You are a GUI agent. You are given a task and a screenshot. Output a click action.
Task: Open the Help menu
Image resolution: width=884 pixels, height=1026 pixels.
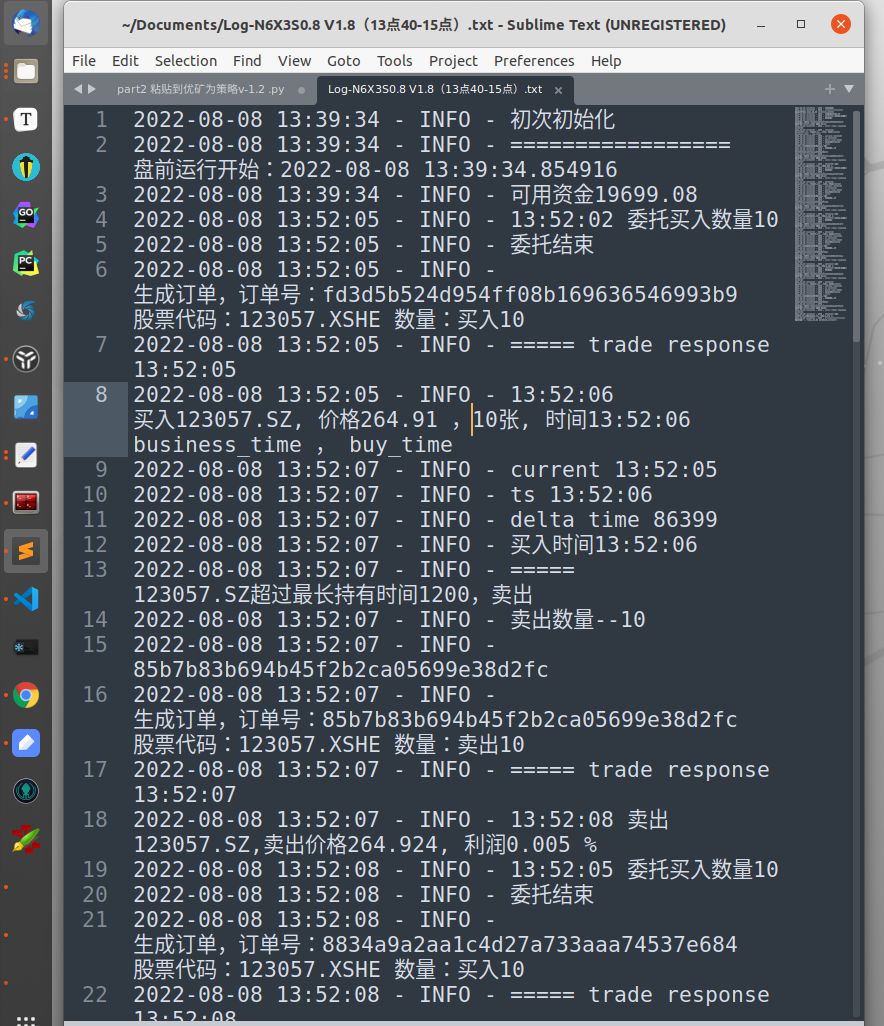606,61
